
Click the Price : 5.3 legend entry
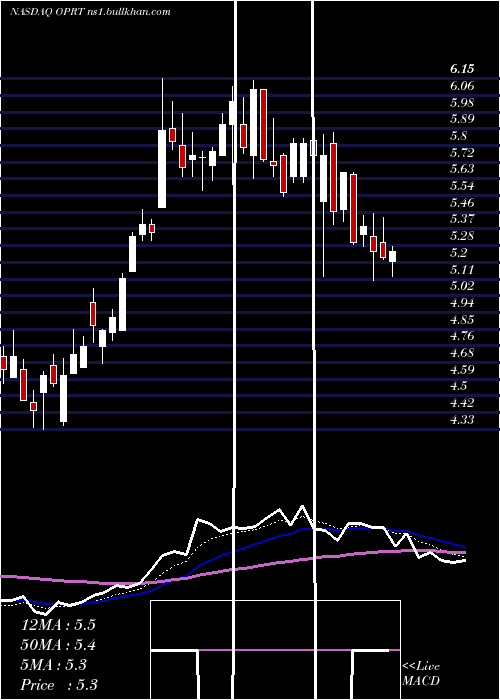point(59,685)
